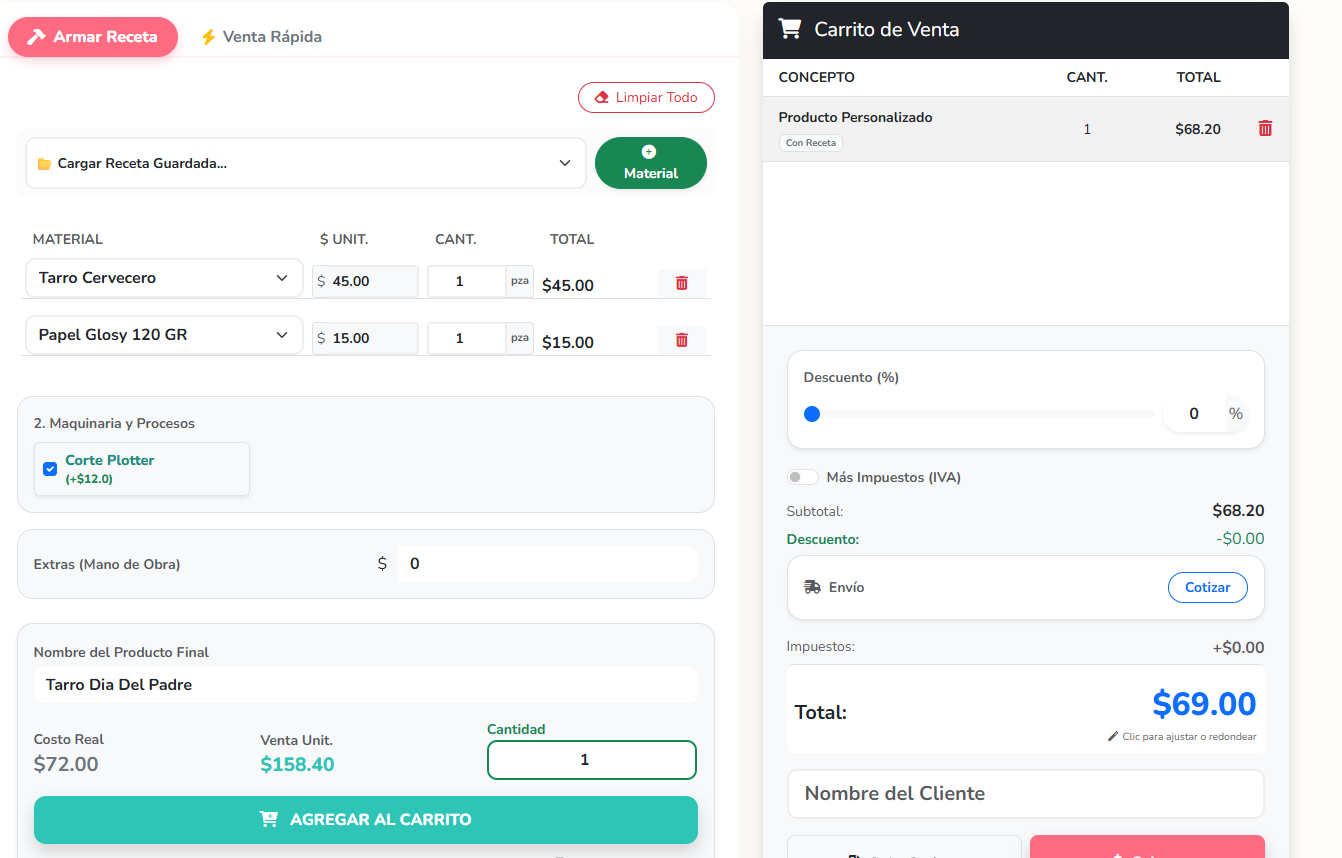Uncheck the Corte Plotter checkbox
The height and width of the screenshot is (858, 1342).
50,469
